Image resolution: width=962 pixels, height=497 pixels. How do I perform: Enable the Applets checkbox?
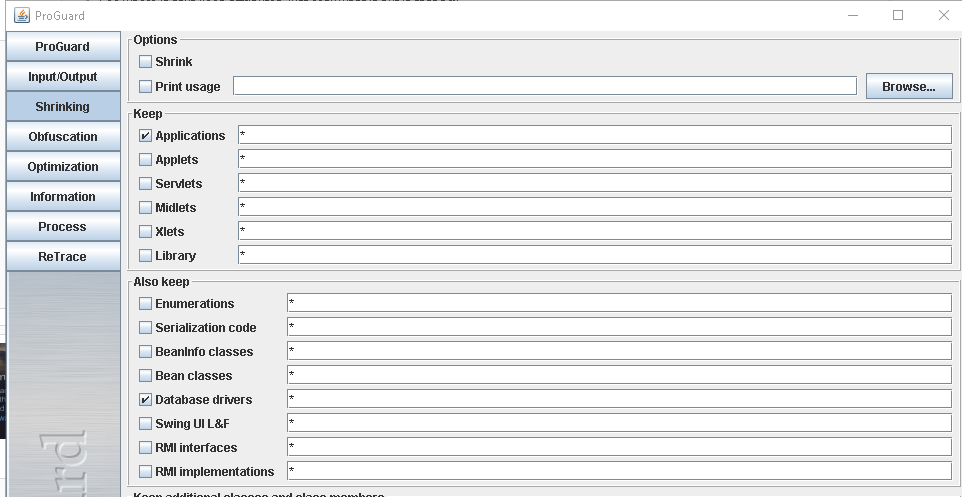145,160
